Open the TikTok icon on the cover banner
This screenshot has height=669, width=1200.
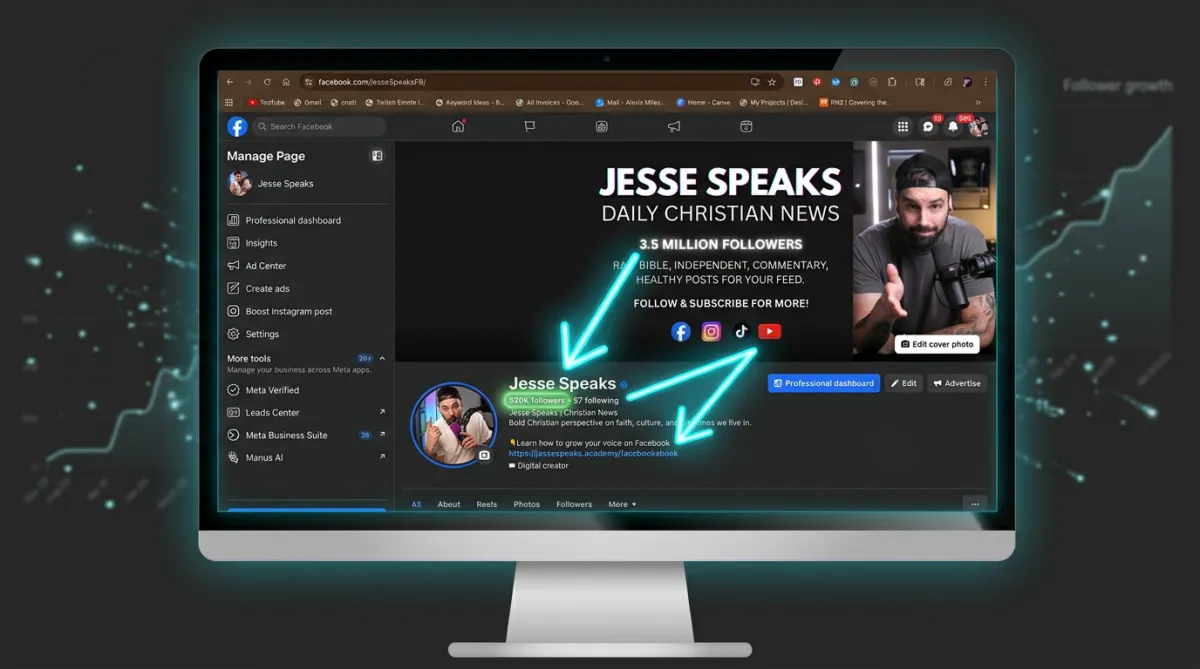point(741,331)
